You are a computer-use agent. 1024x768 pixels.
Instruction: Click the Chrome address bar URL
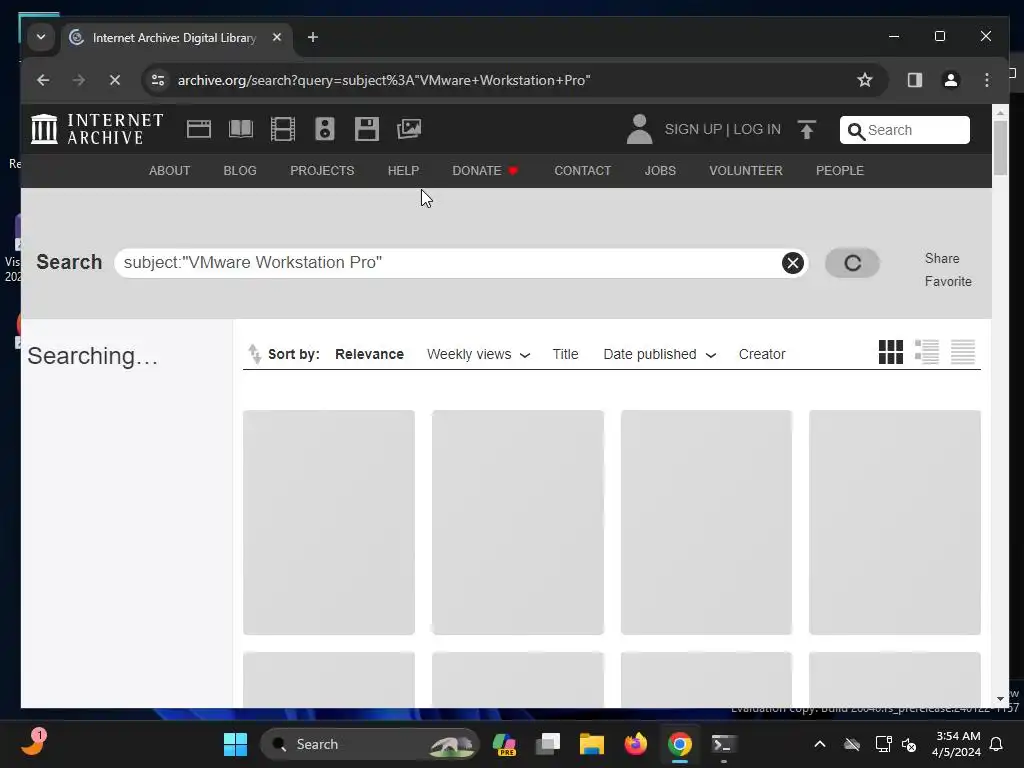click(384, 80)
